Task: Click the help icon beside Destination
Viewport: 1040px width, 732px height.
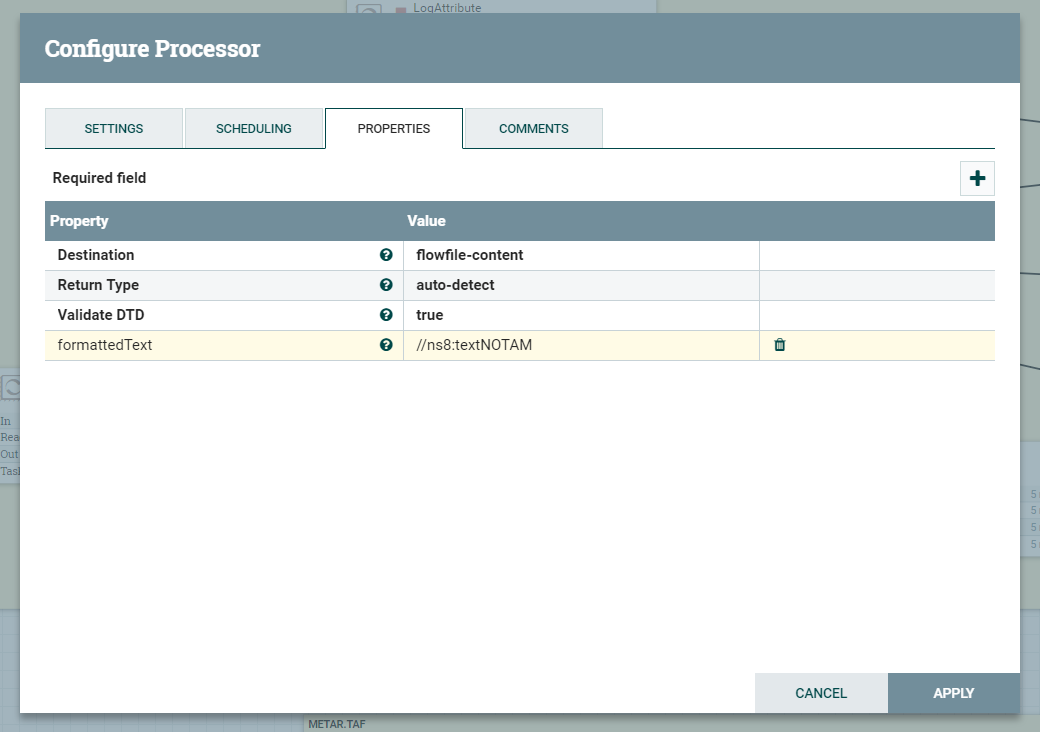Action: (x=386, y=255)
